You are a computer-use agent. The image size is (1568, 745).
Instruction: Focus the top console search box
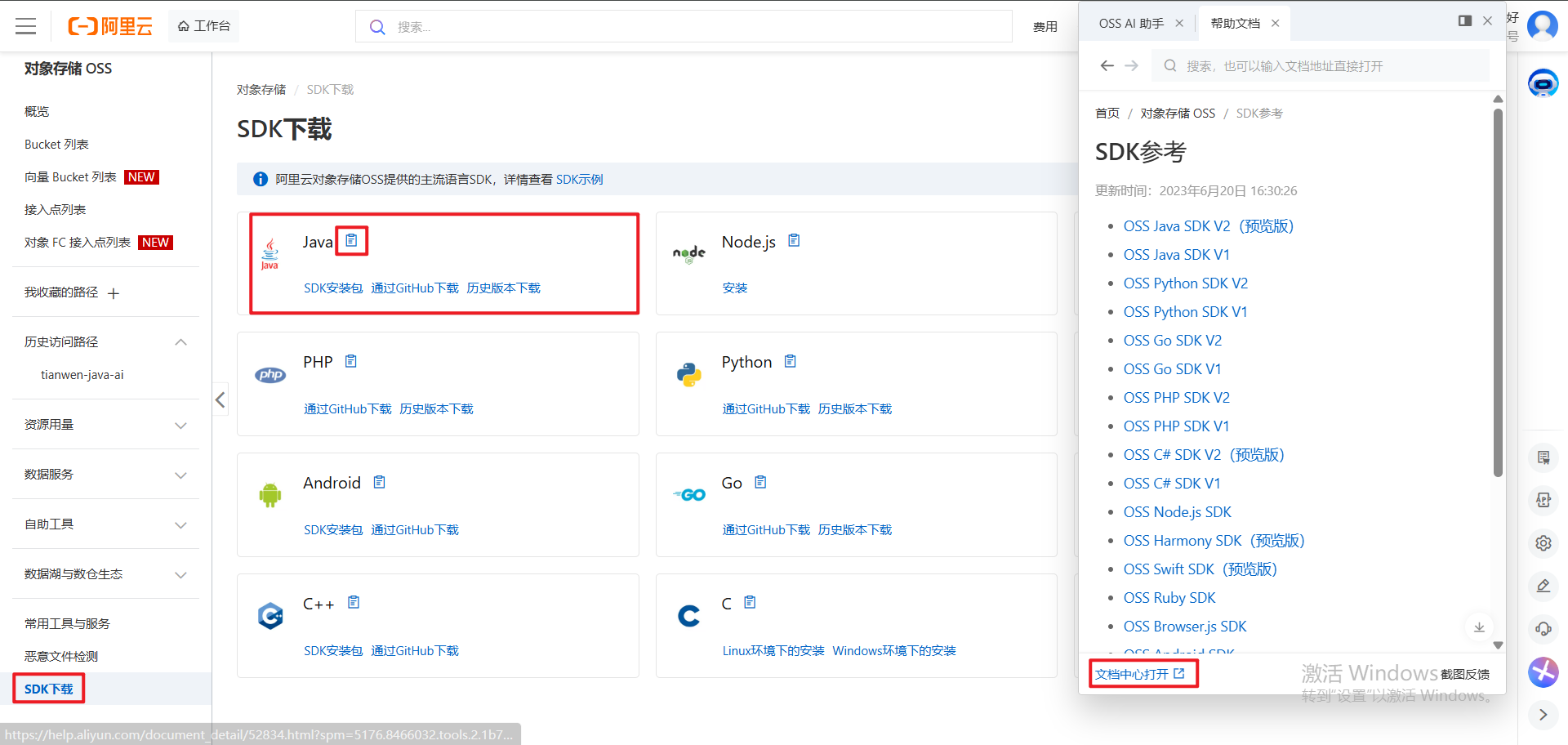pos(684,26)
